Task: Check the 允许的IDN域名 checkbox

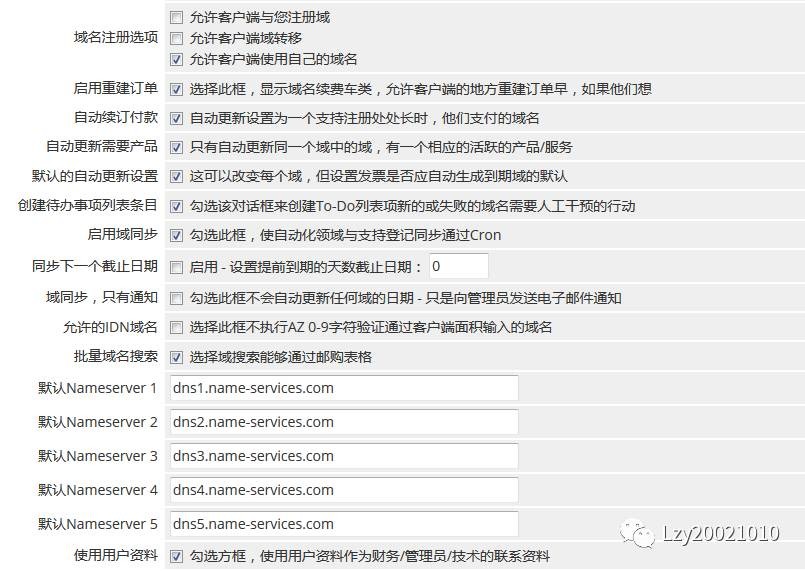Action: click(176, 328)
